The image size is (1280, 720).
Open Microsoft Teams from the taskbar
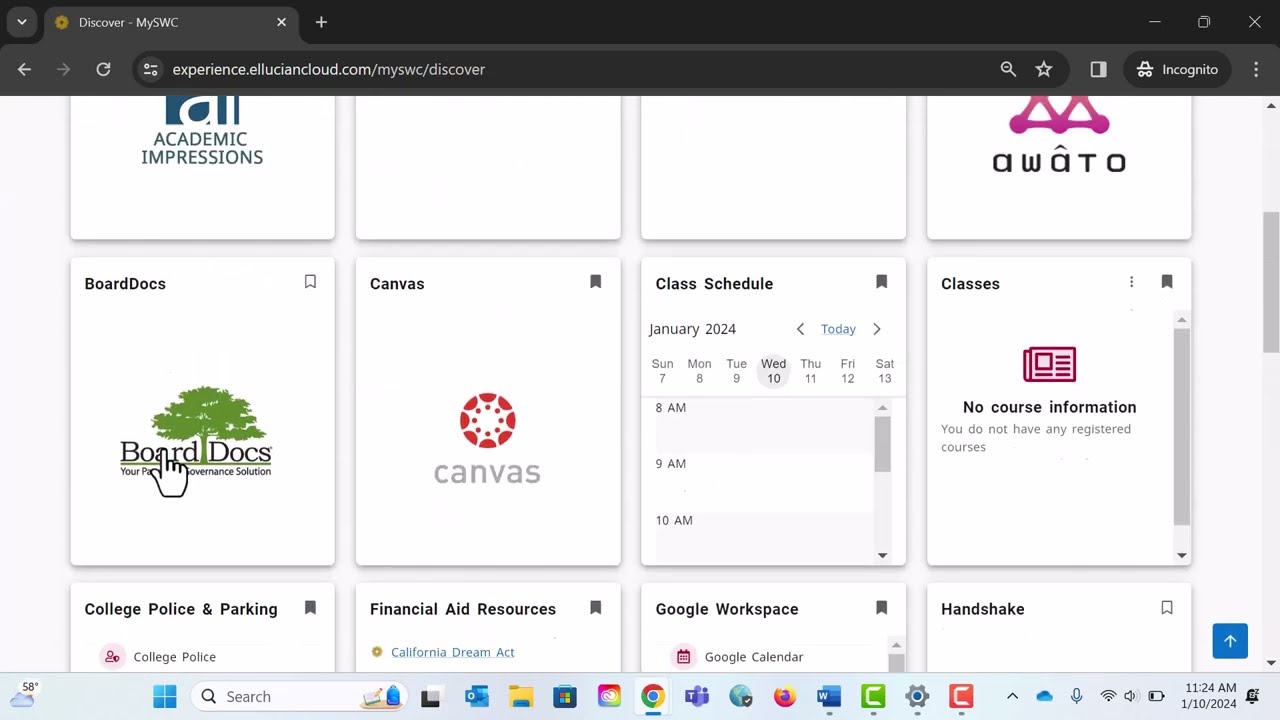point(697,696)
